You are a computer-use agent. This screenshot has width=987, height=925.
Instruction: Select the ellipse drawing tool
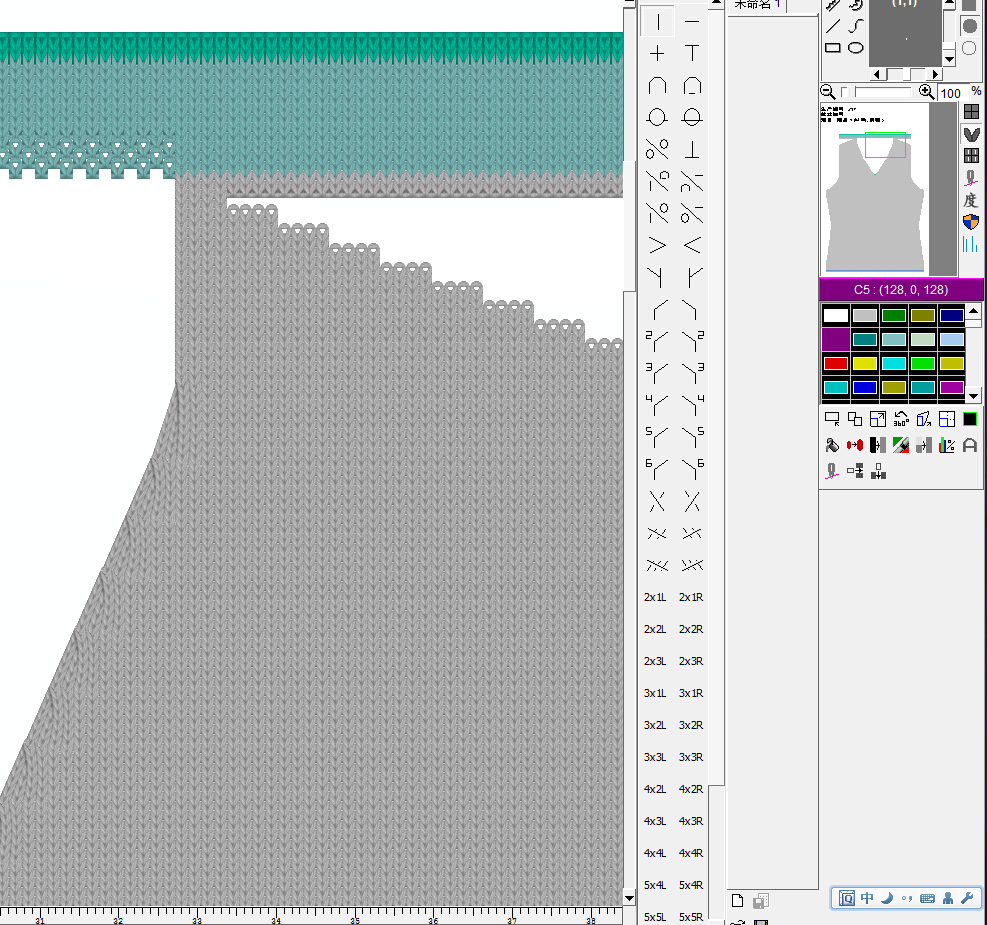855,48
